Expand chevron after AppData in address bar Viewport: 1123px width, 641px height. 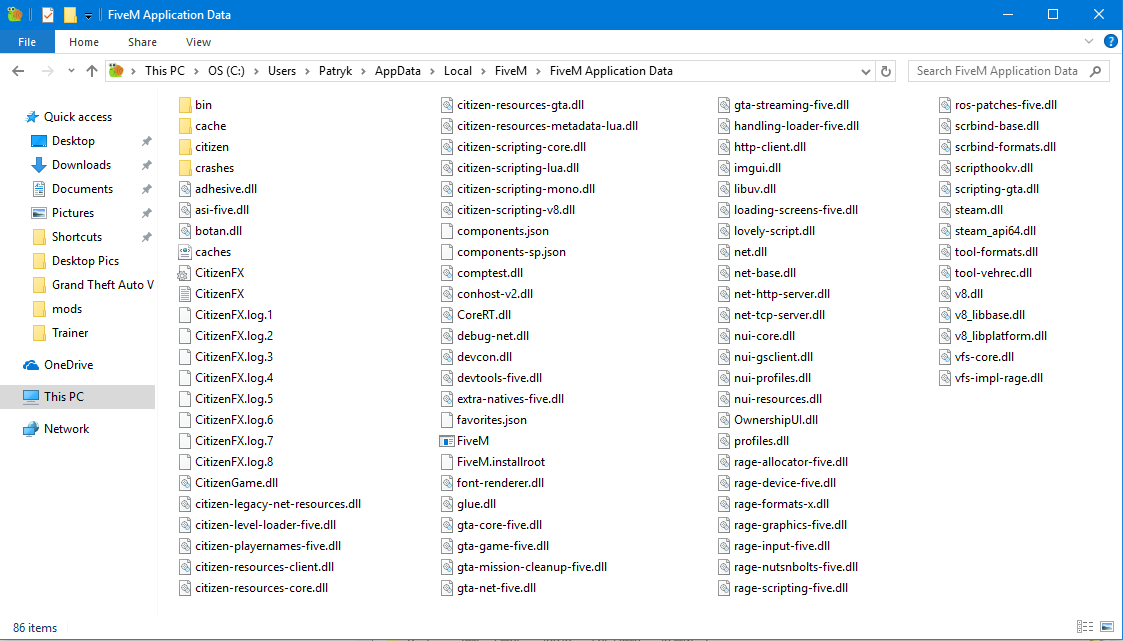click(432, 71)
